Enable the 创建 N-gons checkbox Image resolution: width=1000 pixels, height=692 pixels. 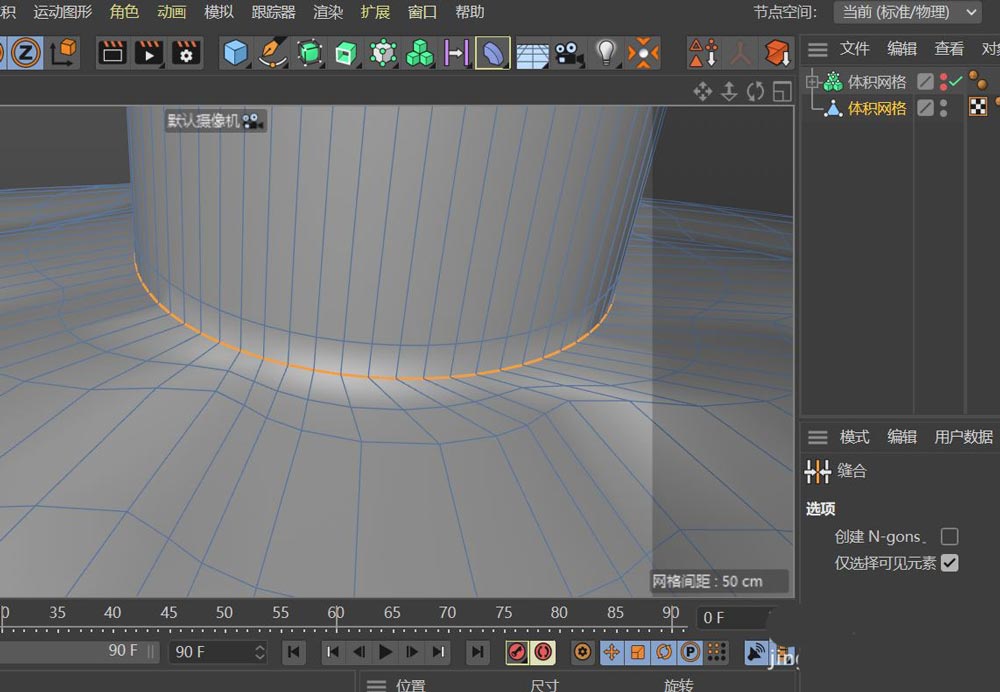pyautogui.click(x=949, y=537)
